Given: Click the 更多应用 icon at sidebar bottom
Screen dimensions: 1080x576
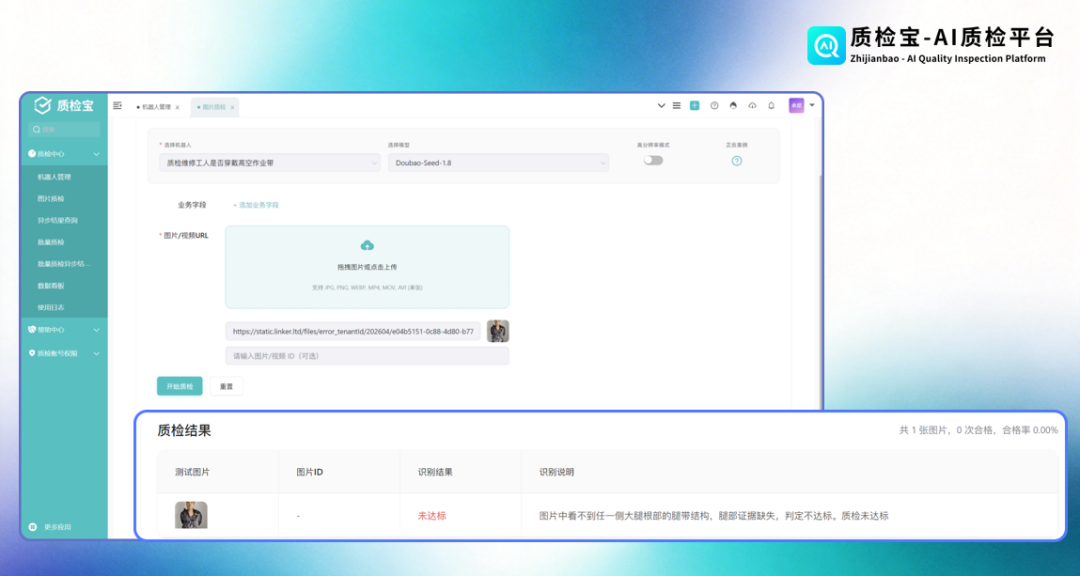Looking at the screenshot, I should (x=32, y=527).
